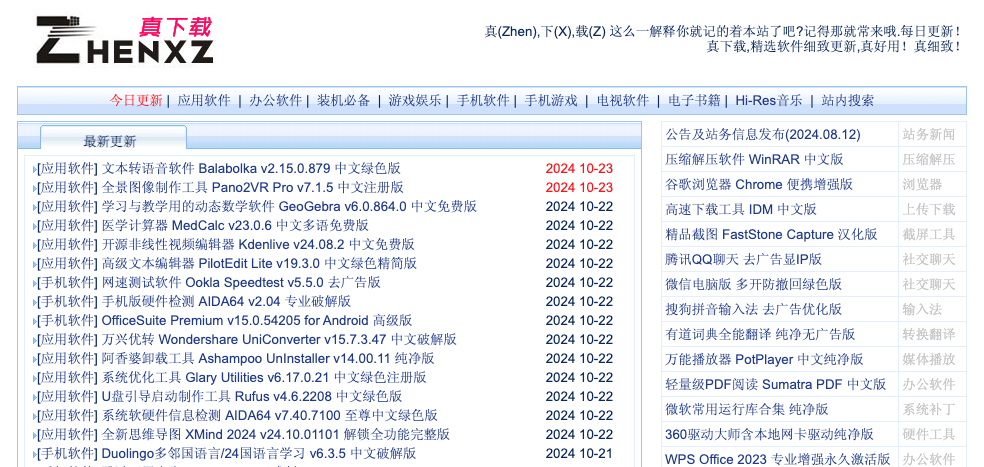984x467 pixels.
Task: Click the 系统补丁 category label
Action: (x=929, y=409)
